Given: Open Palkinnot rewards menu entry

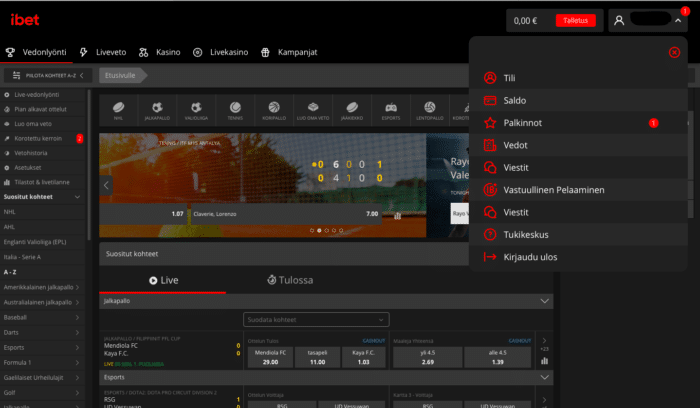Looking at the screenshot, I should click(578, 123).
